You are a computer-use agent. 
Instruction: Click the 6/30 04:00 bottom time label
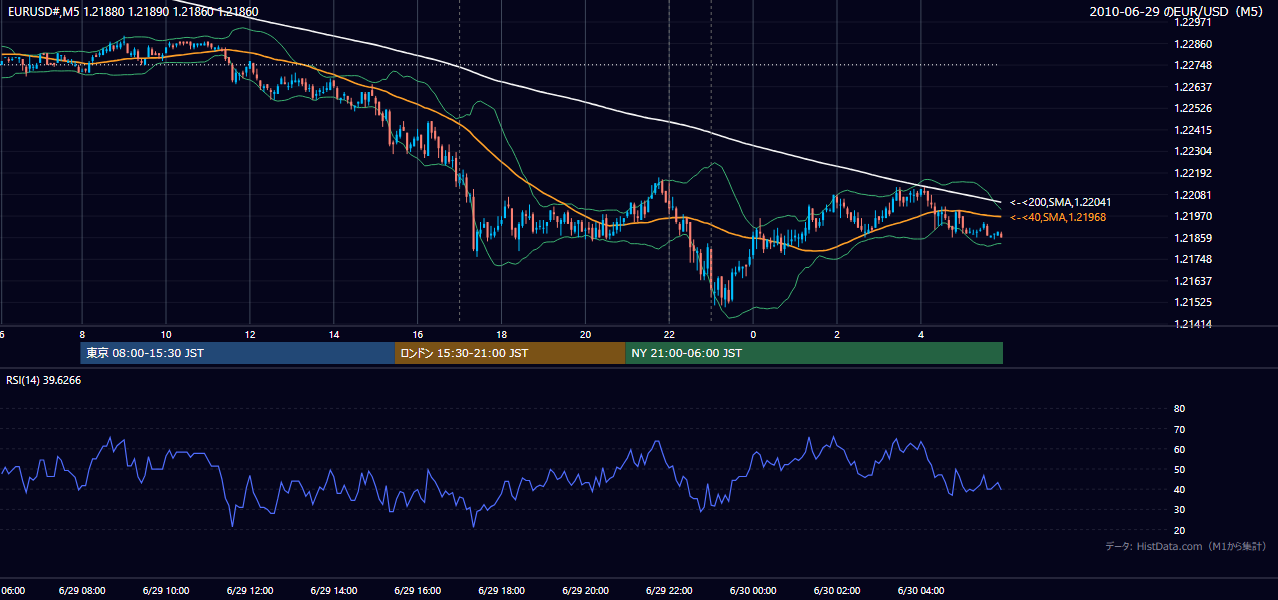(922, 591)
